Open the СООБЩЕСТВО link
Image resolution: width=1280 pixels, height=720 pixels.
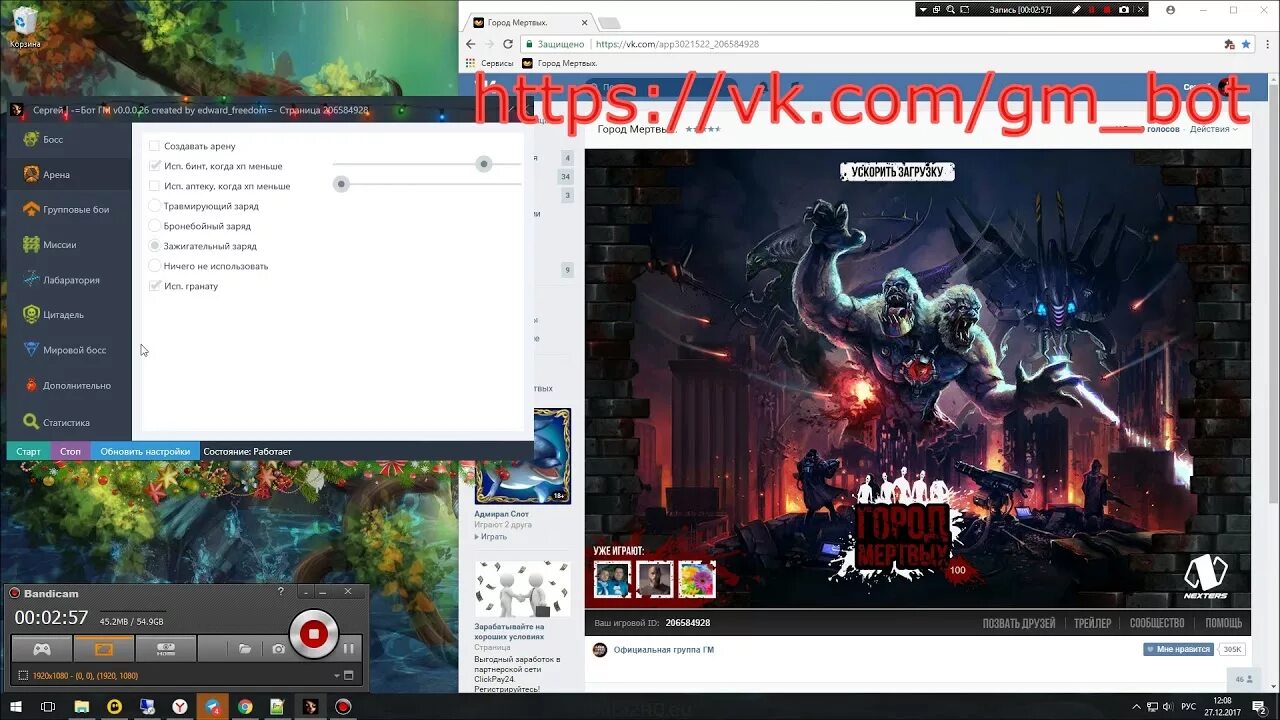(1157, 623)
